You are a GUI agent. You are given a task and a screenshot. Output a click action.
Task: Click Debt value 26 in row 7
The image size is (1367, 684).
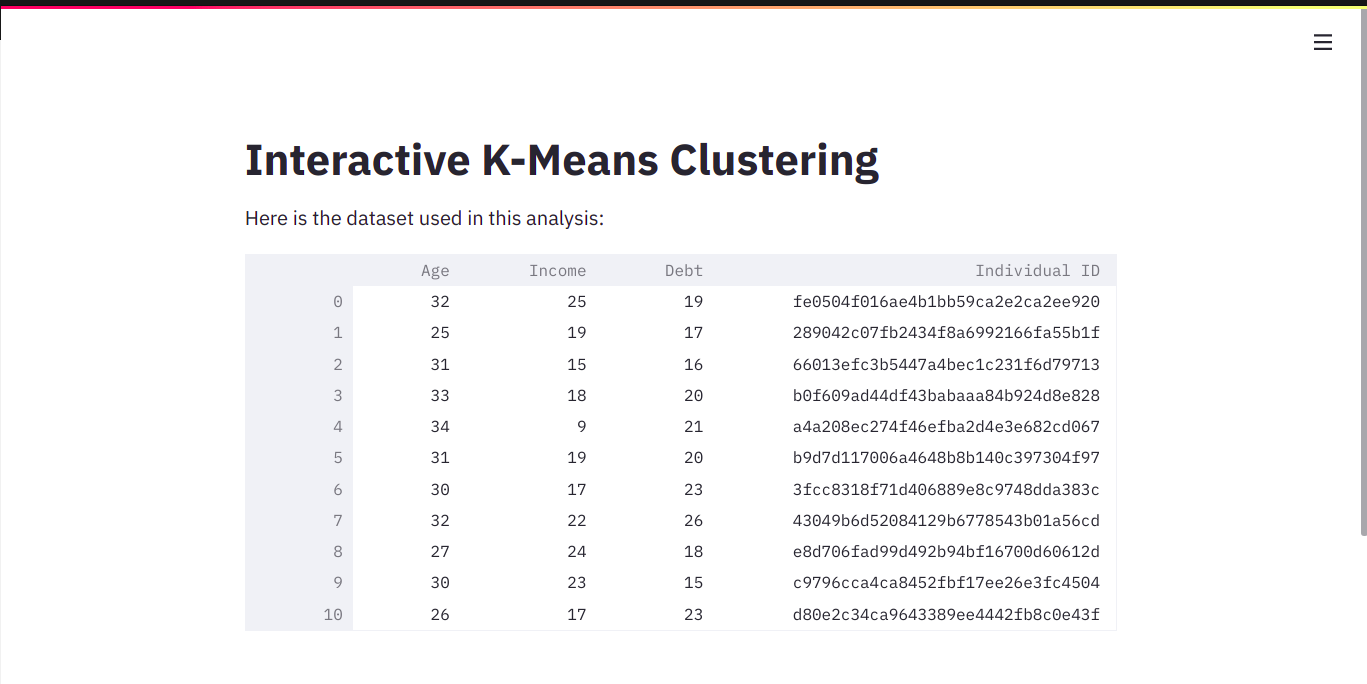point(654,520)
